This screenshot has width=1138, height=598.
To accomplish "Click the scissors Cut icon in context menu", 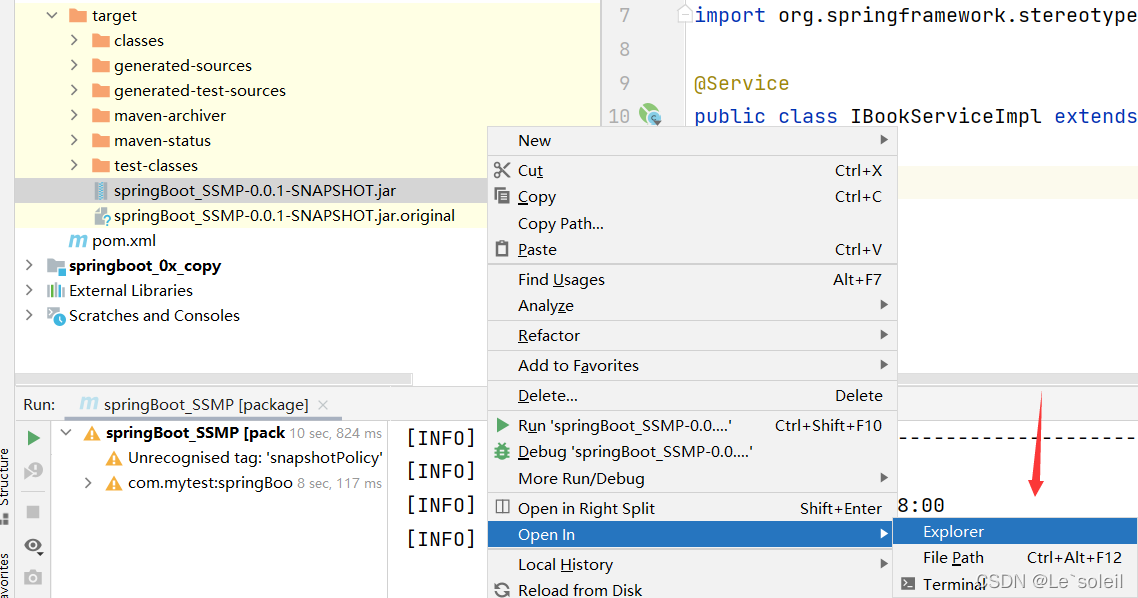I will (502, 171).
